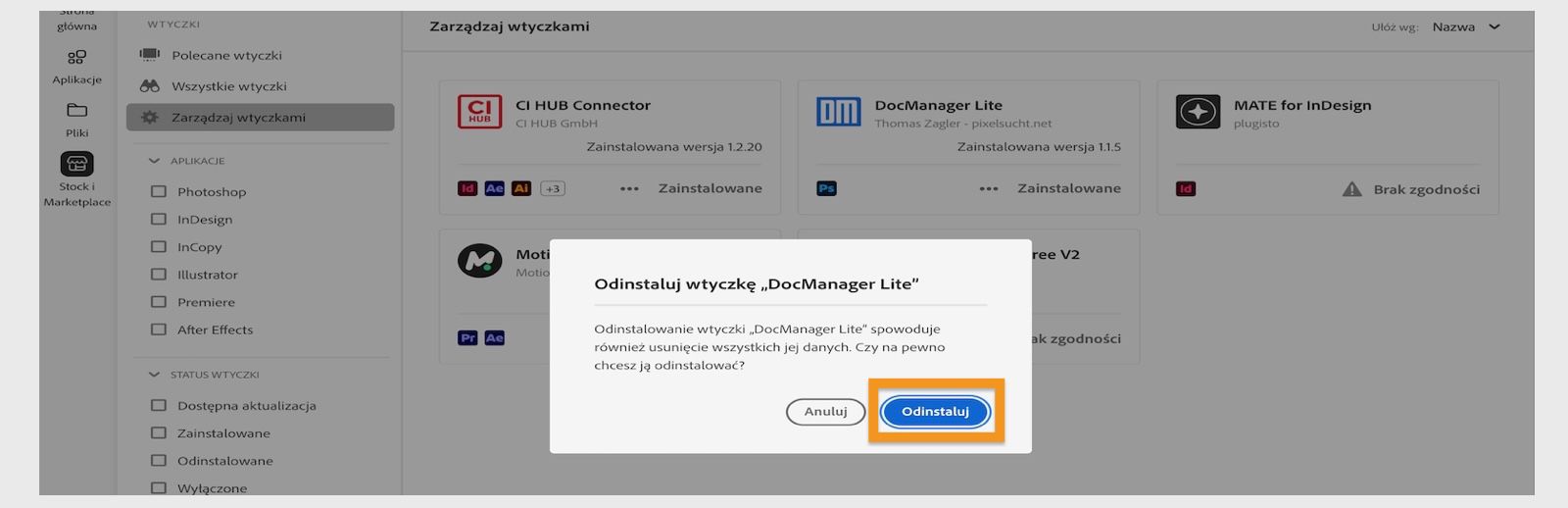Click Wszystkie wtyczki binoculars icon
Image resolution: width=1568 pixels, height=508 pixels.
click(149, 86)
